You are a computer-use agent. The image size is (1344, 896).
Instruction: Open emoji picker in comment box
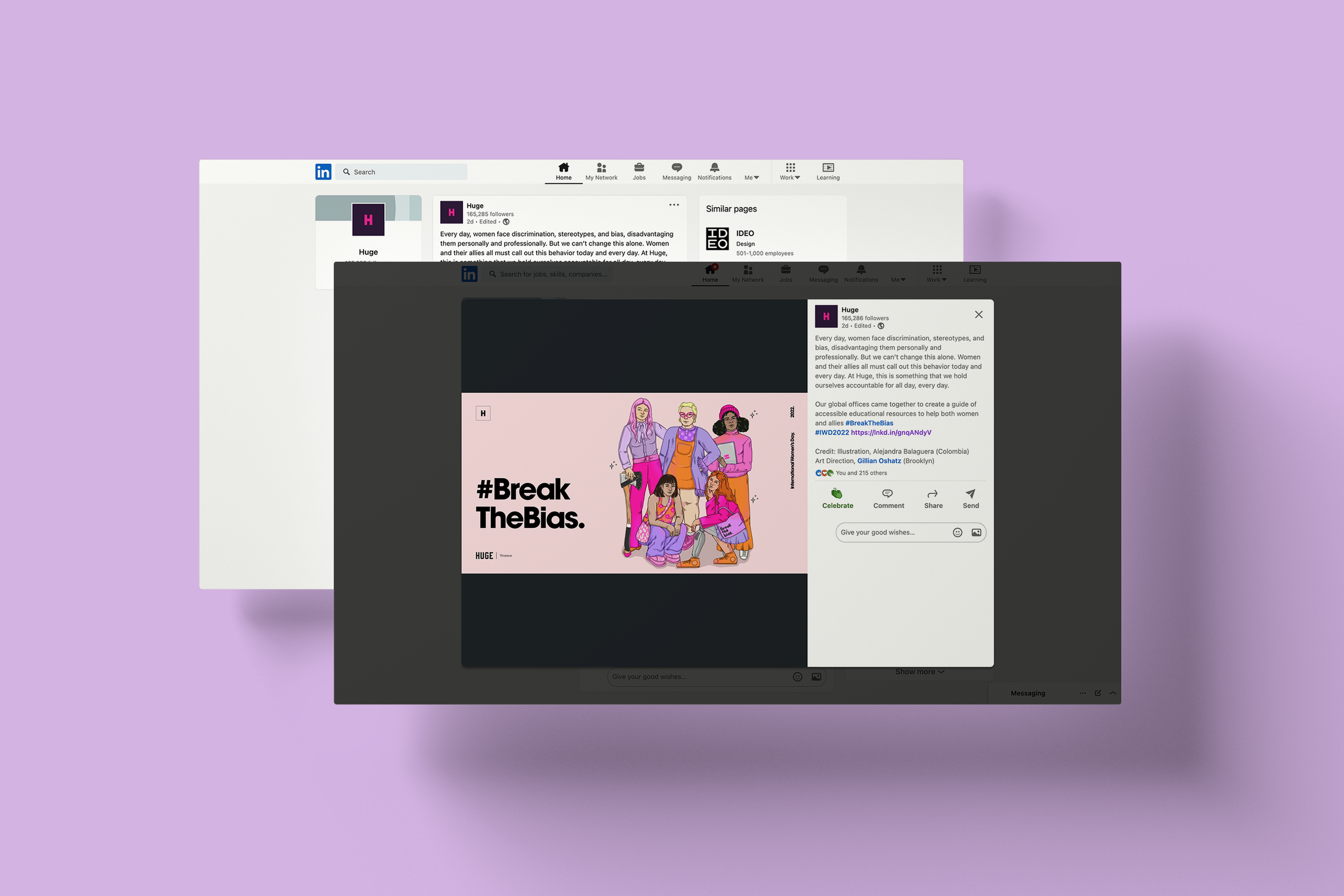(957, 533)
